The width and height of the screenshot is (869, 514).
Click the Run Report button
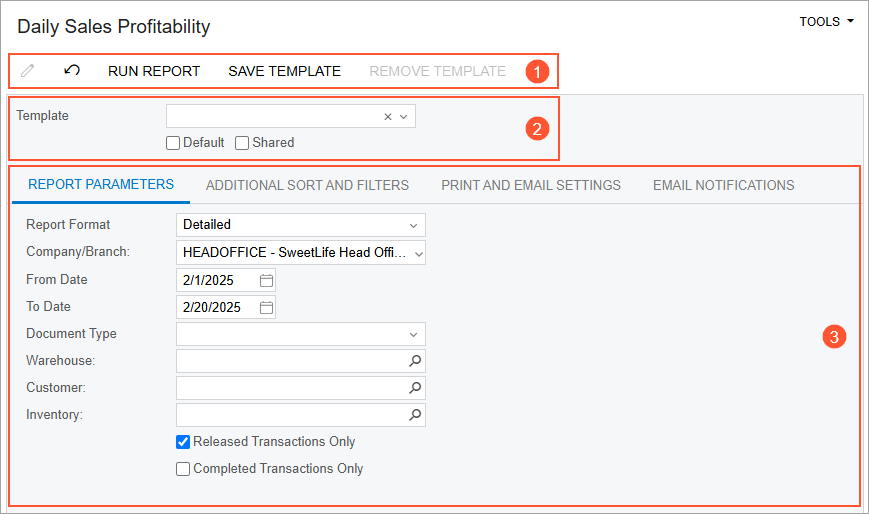154,71
